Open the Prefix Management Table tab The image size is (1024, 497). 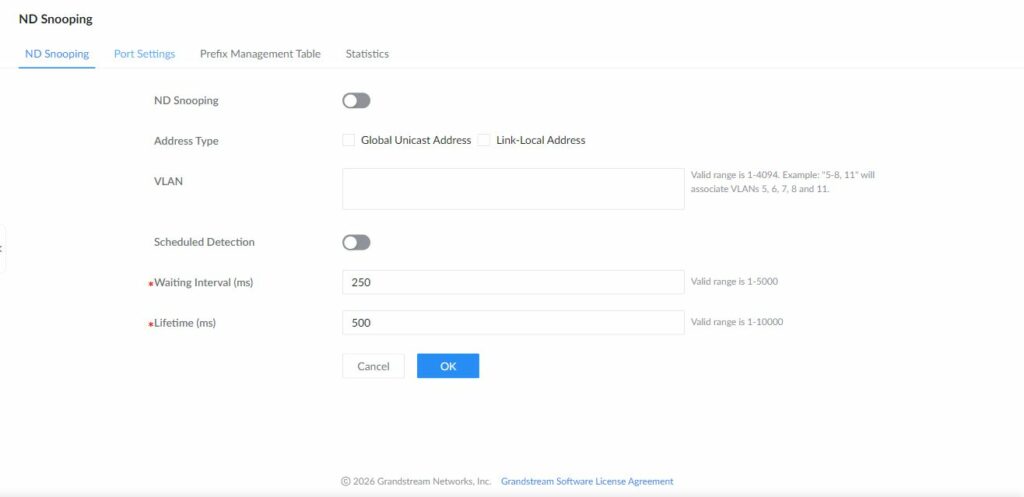(x=260, y=54)
